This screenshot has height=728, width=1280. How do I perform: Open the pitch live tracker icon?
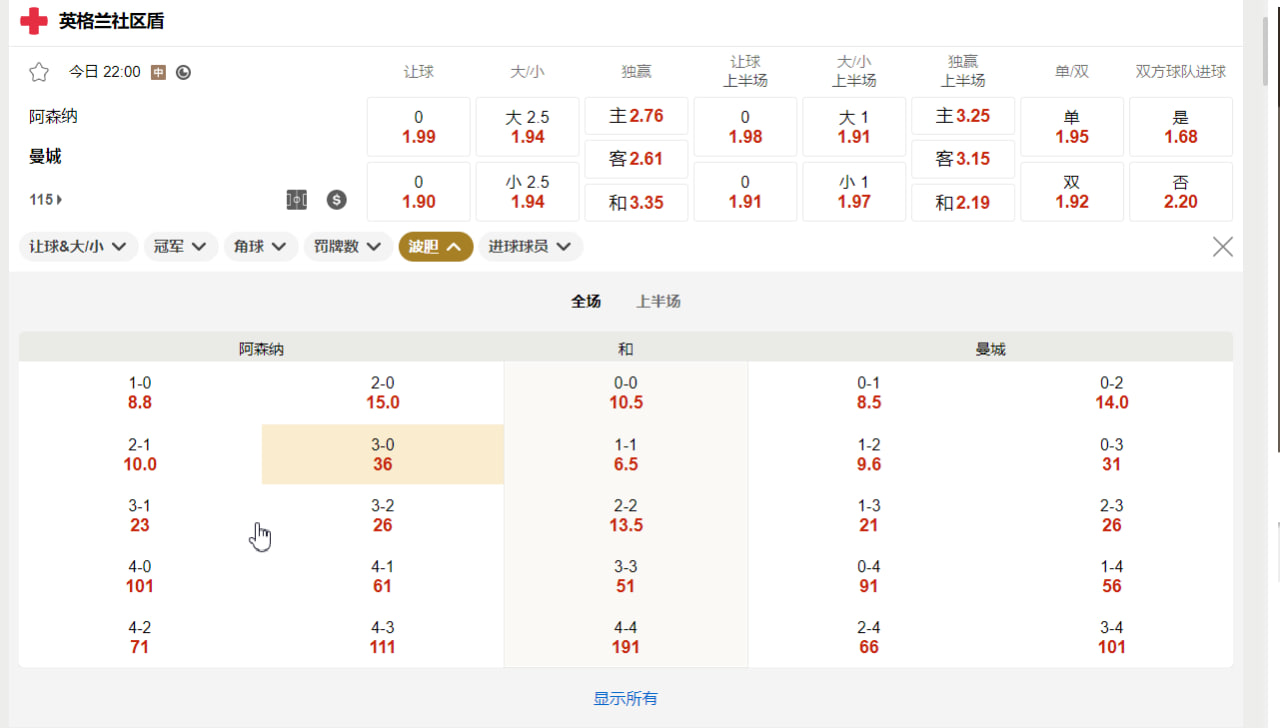297,200
